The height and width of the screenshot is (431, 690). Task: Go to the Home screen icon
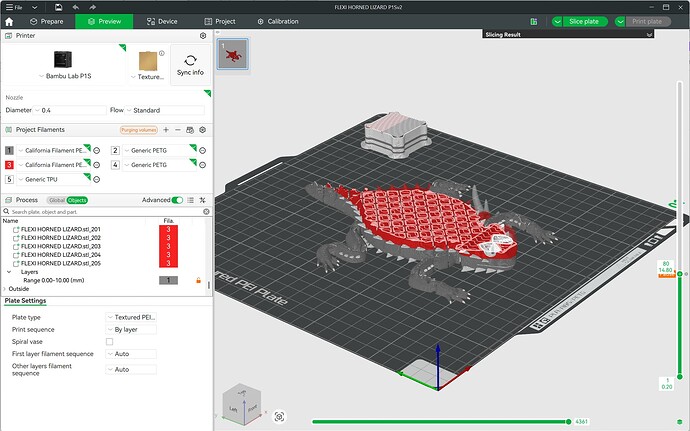(x=9, y=22)
